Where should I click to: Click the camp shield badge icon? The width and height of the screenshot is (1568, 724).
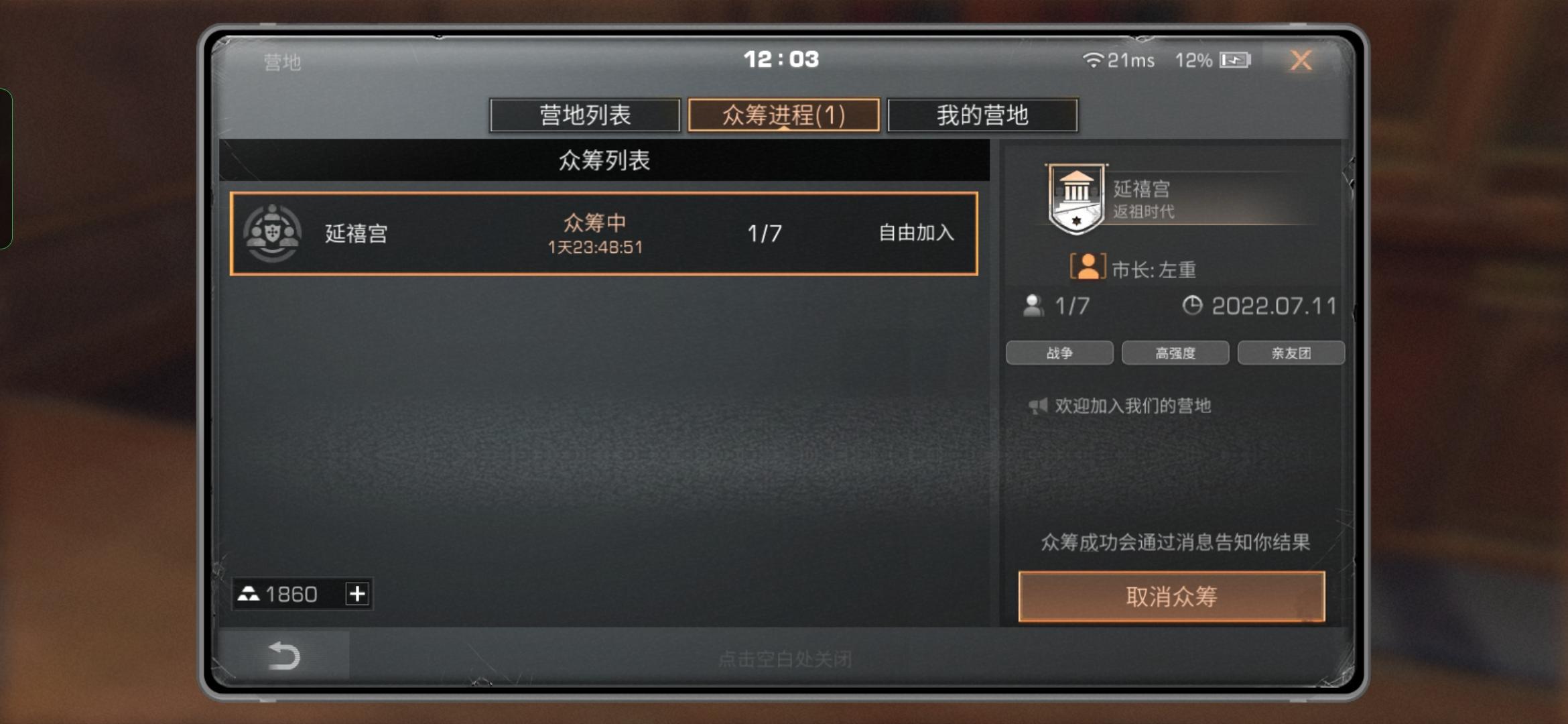tap(1076, 198)
